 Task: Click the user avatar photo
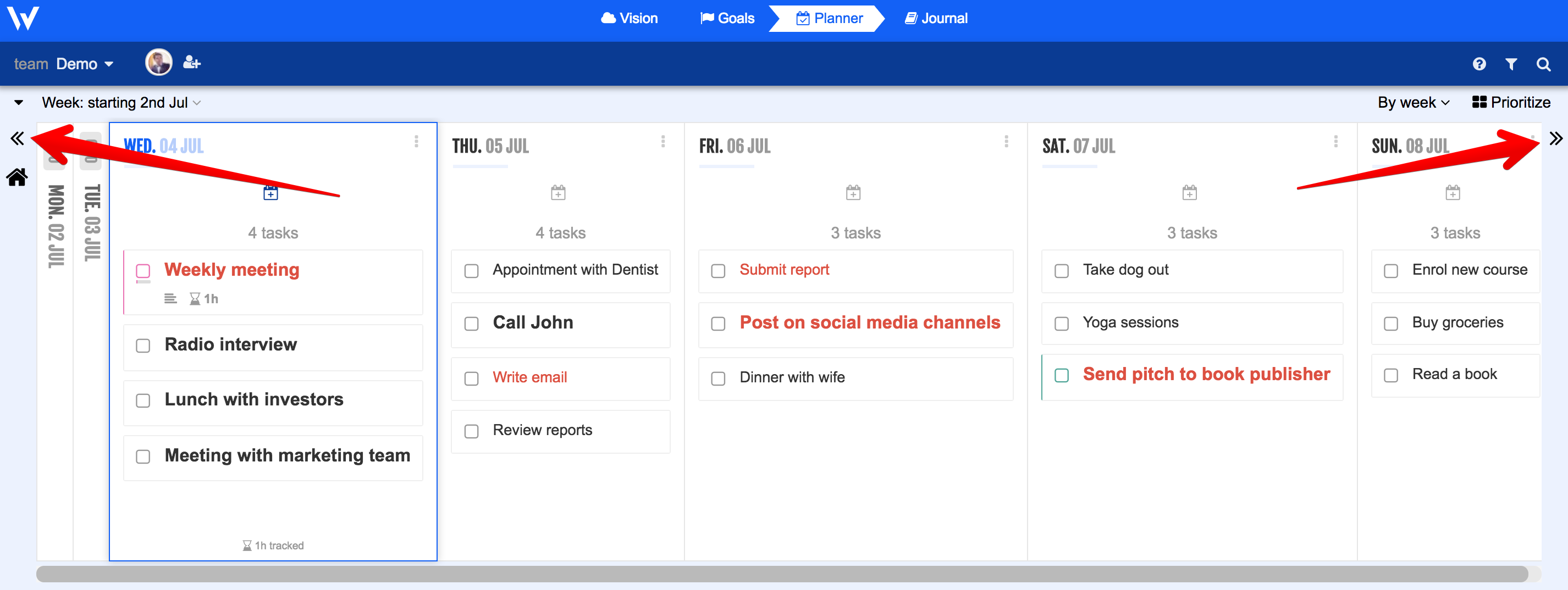(x=158, y=63)
